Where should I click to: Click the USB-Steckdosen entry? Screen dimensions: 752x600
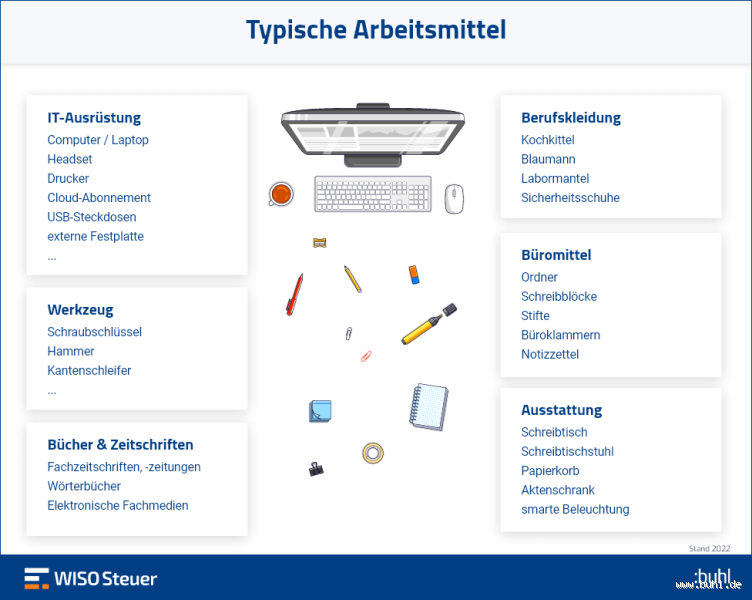point(92,217)
